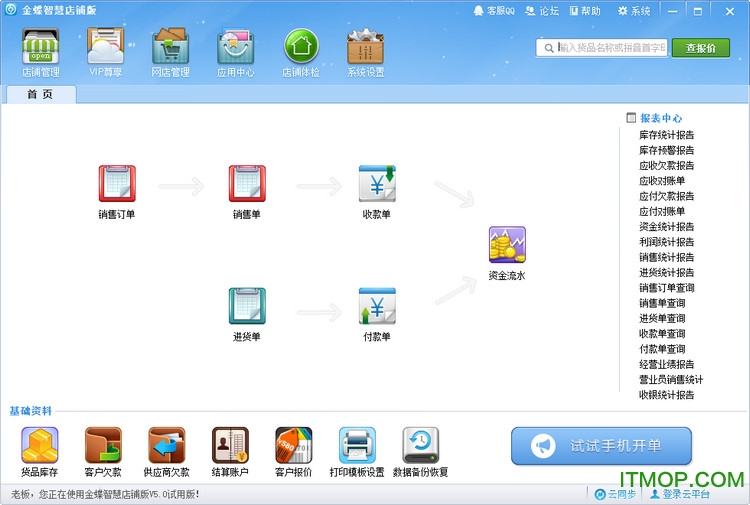Click the 查报价 green button

pos(701,48)
